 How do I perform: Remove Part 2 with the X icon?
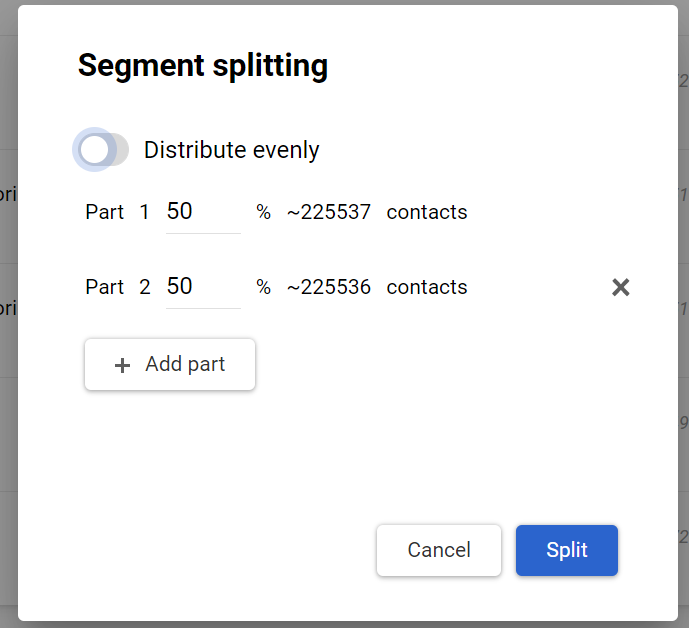point(620,288)
